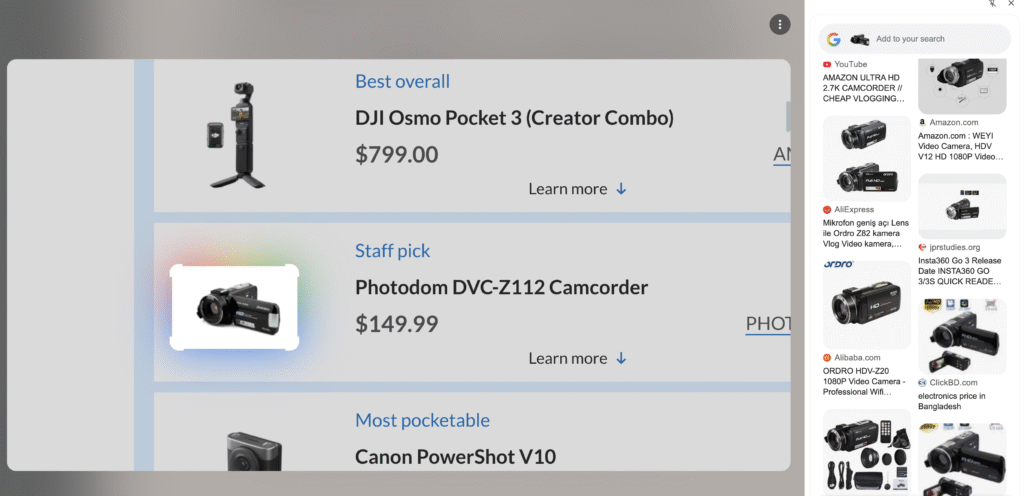Close the search side panel
Image resolution: width=1024 pixels, height=496 pixels.
click(x=1011, y=4)
